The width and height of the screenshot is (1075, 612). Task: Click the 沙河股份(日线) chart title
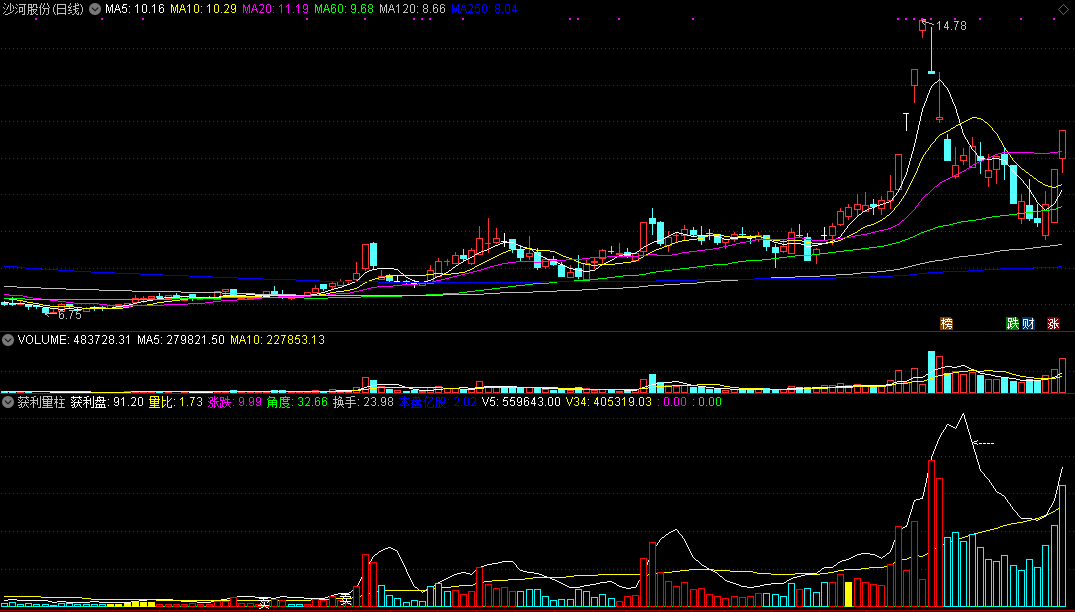(x=44, y=10)
